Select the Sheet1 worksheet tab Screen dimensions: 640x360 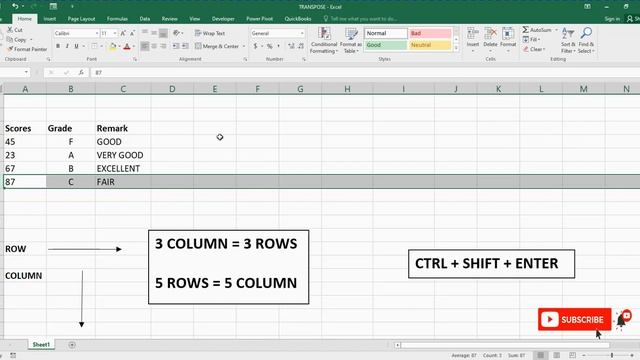coord(41,344)
